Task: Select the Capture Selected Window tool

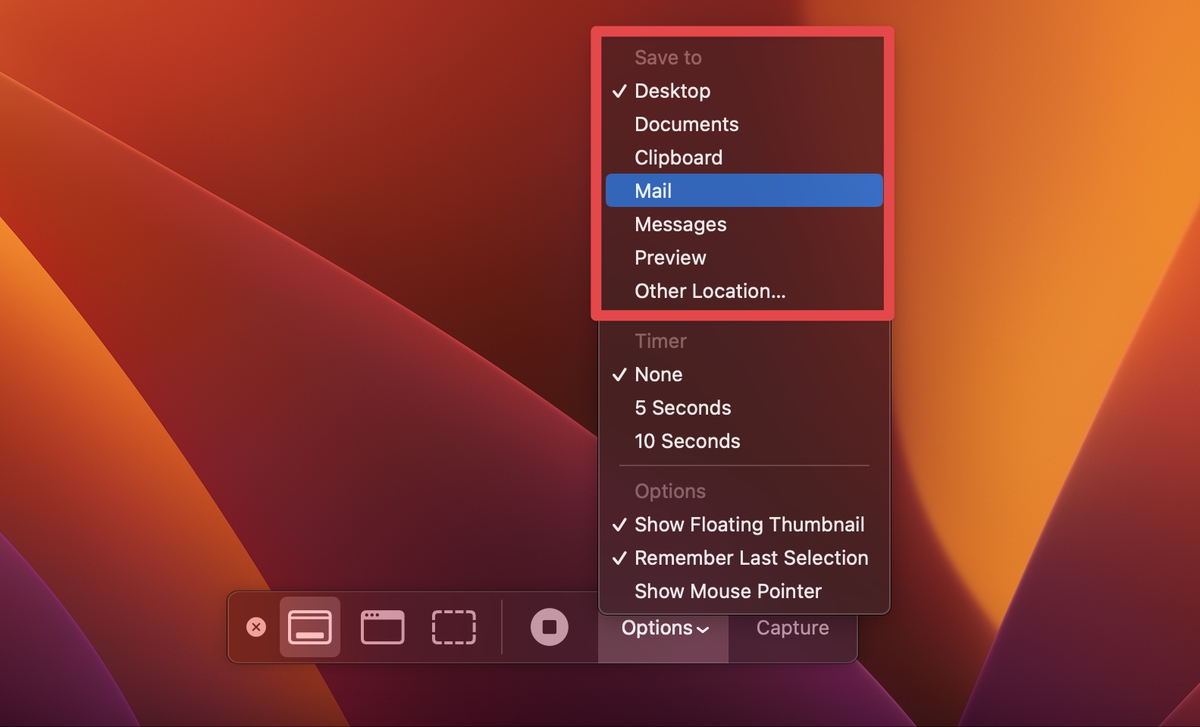Action: tap(382, 627)
